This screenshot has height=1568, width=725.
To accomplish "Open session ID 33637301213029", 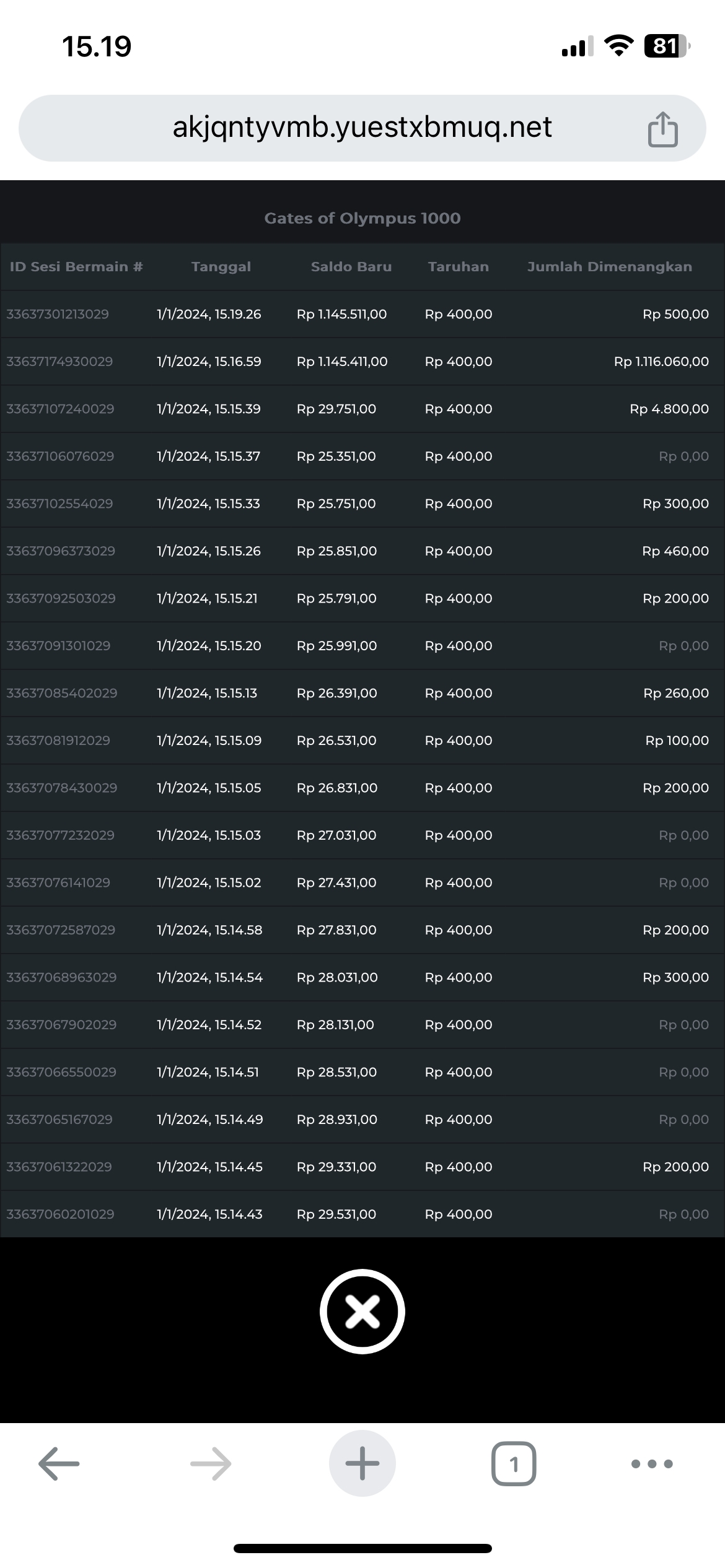I will coord(58,315).
